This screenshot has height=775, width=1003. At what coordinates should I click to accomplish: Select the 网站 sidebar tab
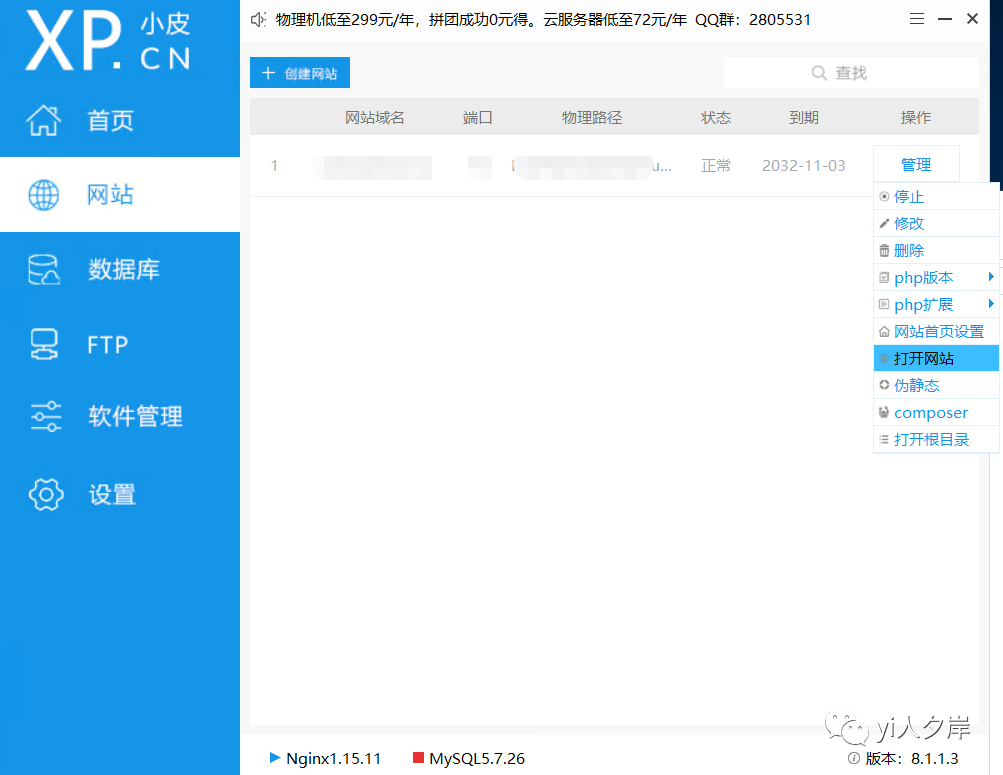point(120,194)
